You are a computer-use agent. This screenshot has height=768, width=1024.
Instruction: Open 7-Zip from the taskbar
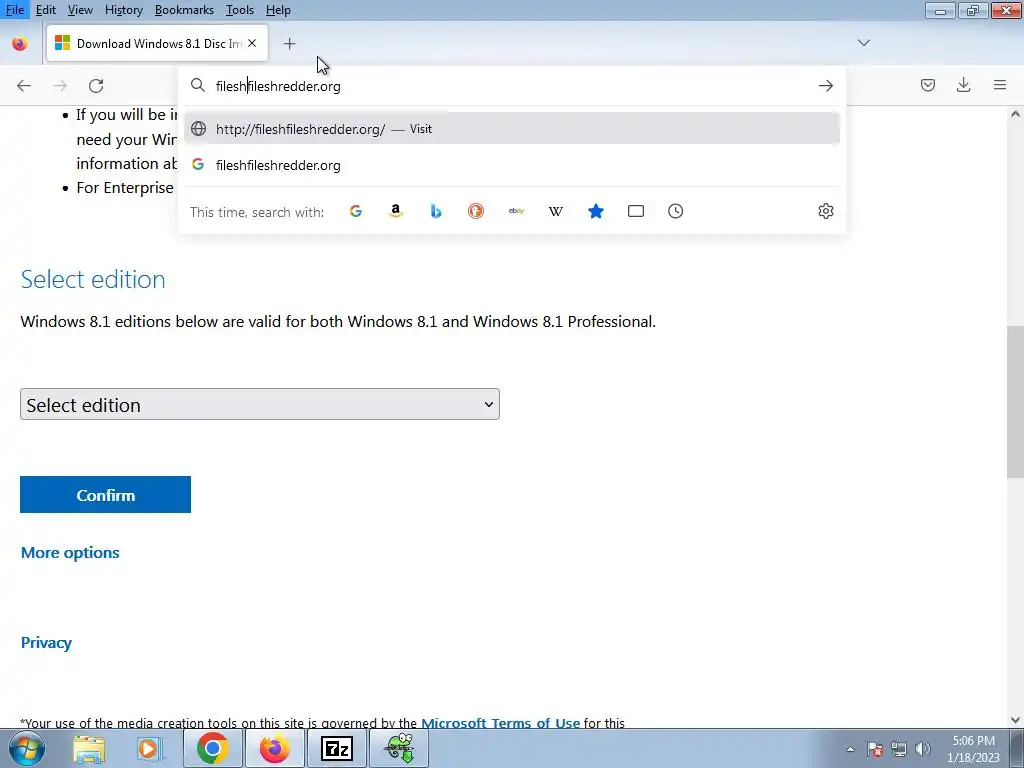tap(337, 748)
